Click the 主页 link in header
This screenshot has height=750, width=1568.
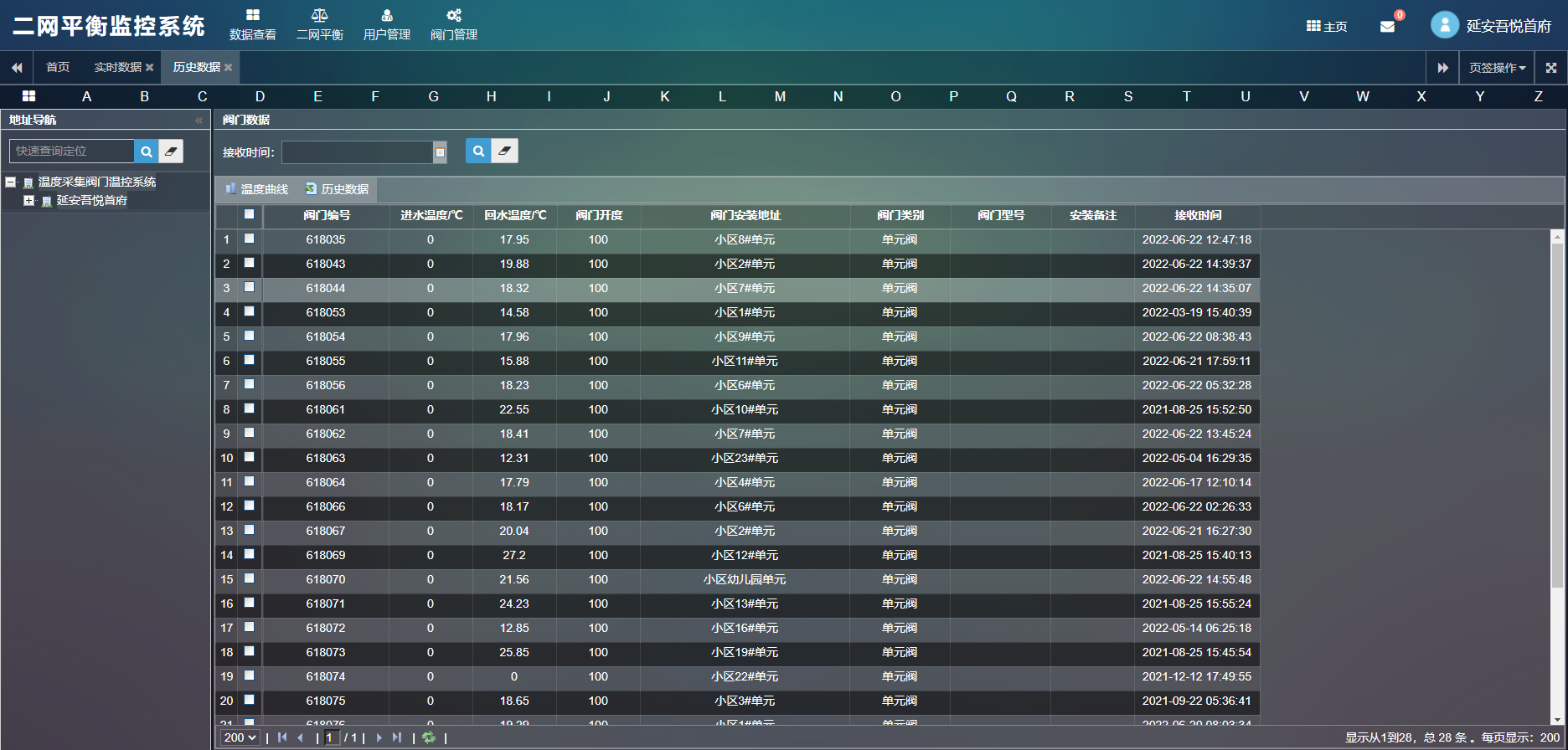point(1327,27)
